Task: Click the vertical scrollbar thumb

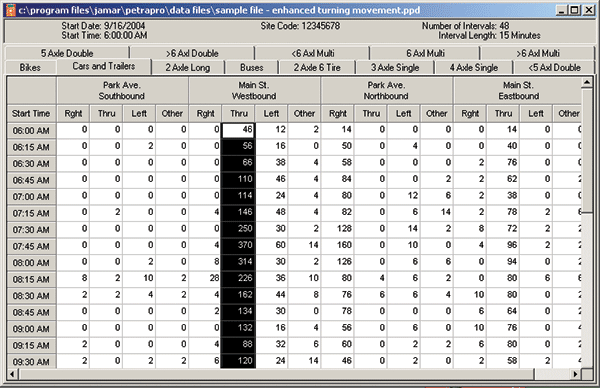Action: tap(587, 152)
